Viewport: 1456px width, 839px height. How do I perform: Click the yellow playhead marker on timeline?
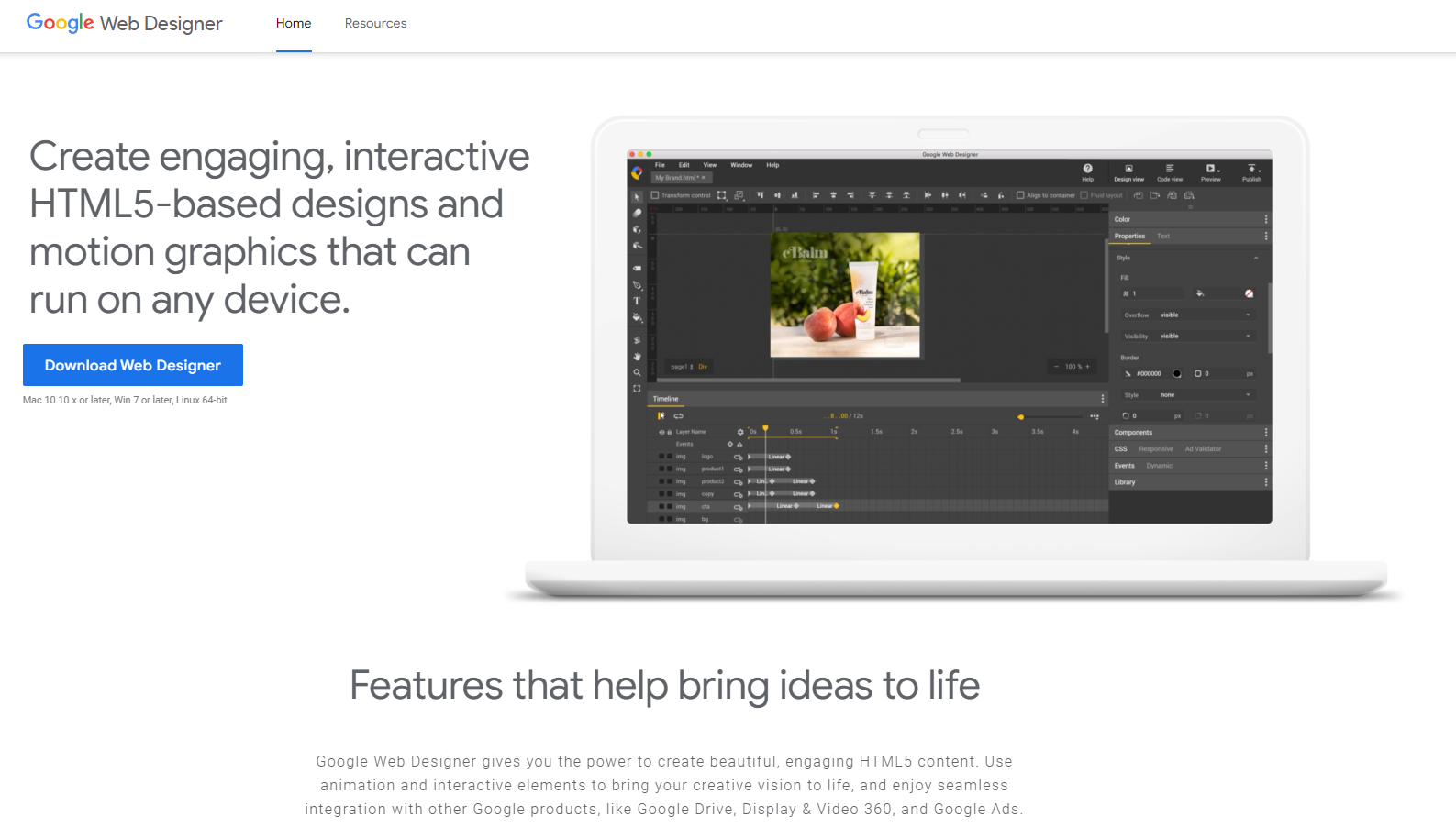[x=765, y=429]
